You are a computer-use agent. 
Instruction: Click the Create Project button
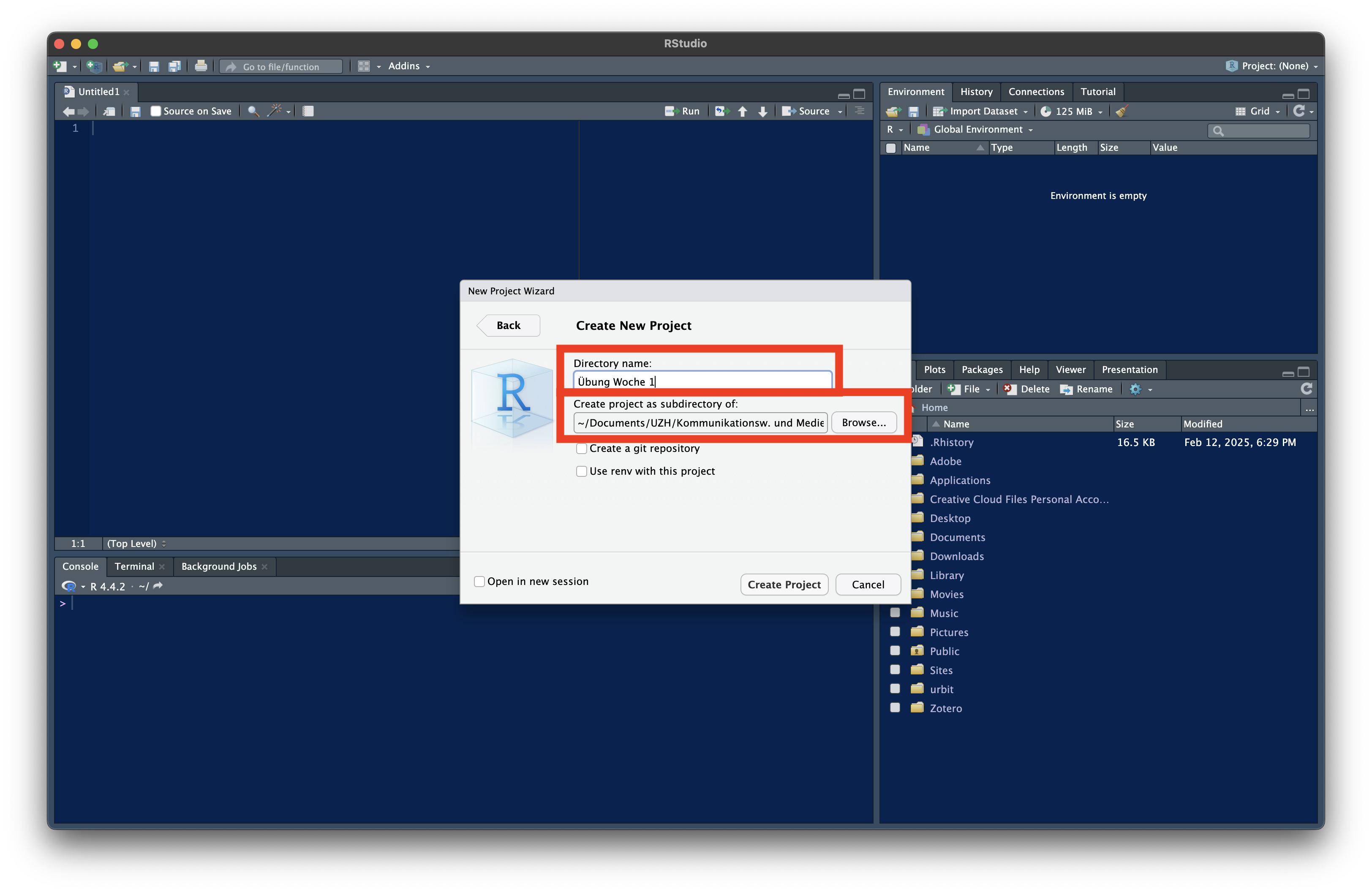(x=784, y=584)
